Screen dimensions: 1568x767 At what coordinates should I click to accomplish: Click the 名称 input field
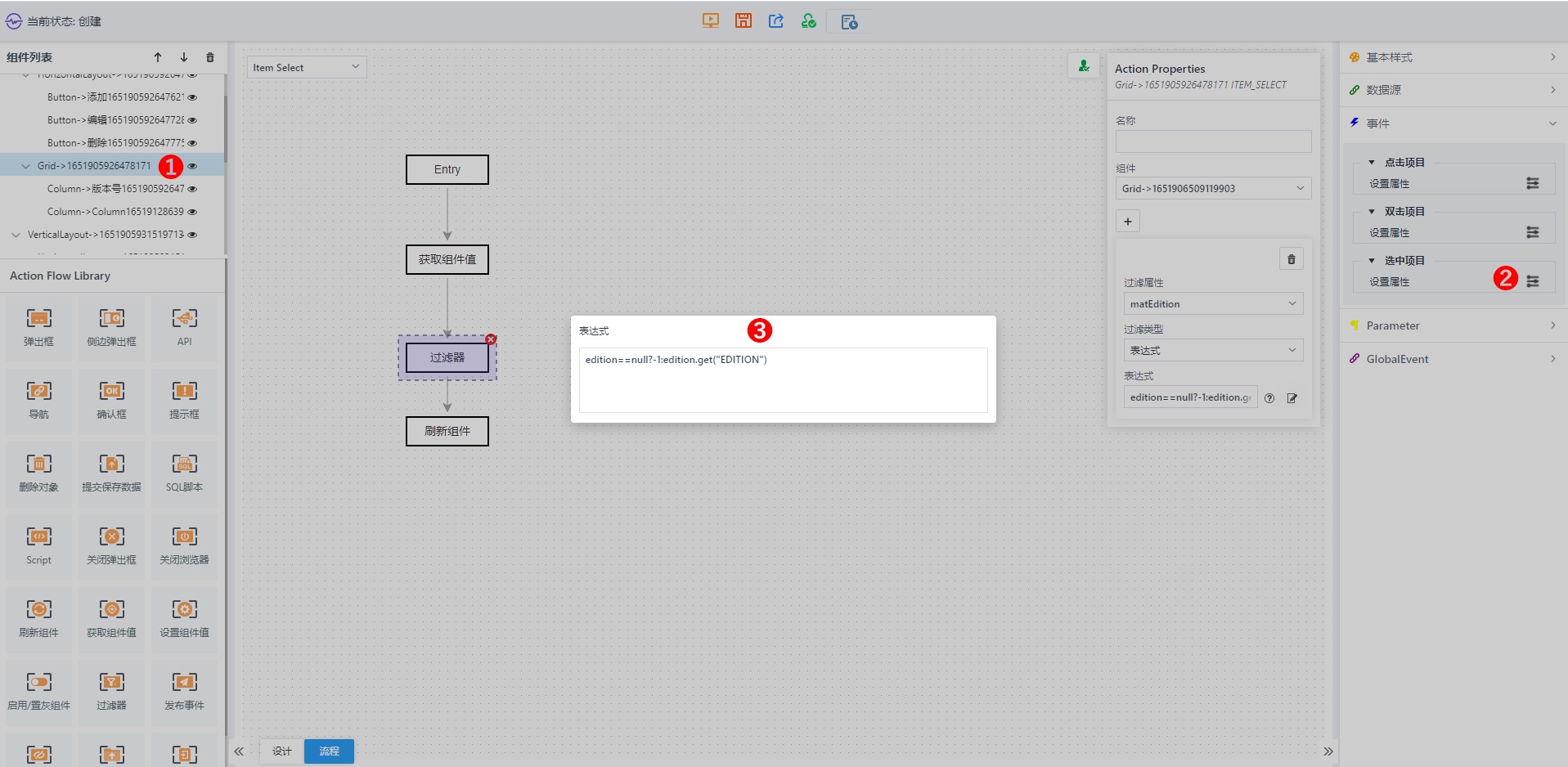(1213, 141)
